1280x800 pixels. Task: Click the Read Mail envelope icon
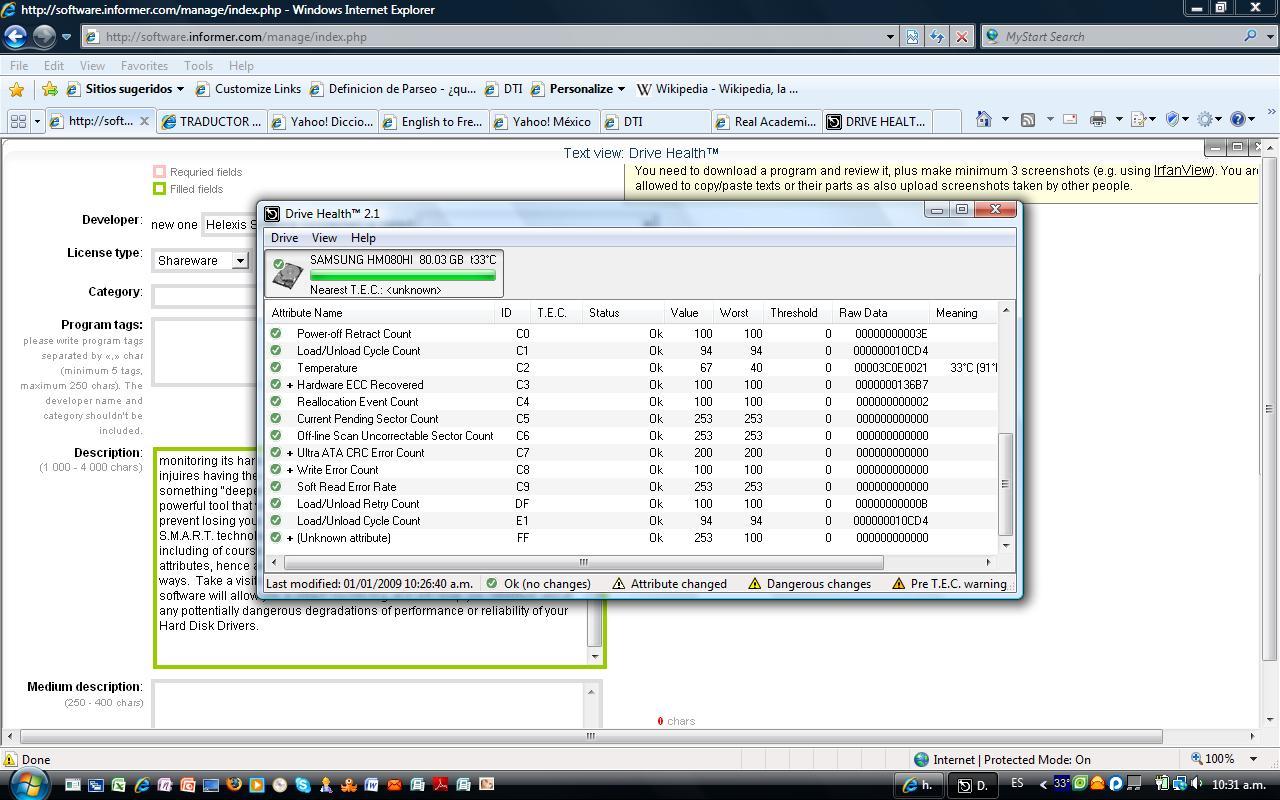pyautogui.click(x=1070, y=119)
